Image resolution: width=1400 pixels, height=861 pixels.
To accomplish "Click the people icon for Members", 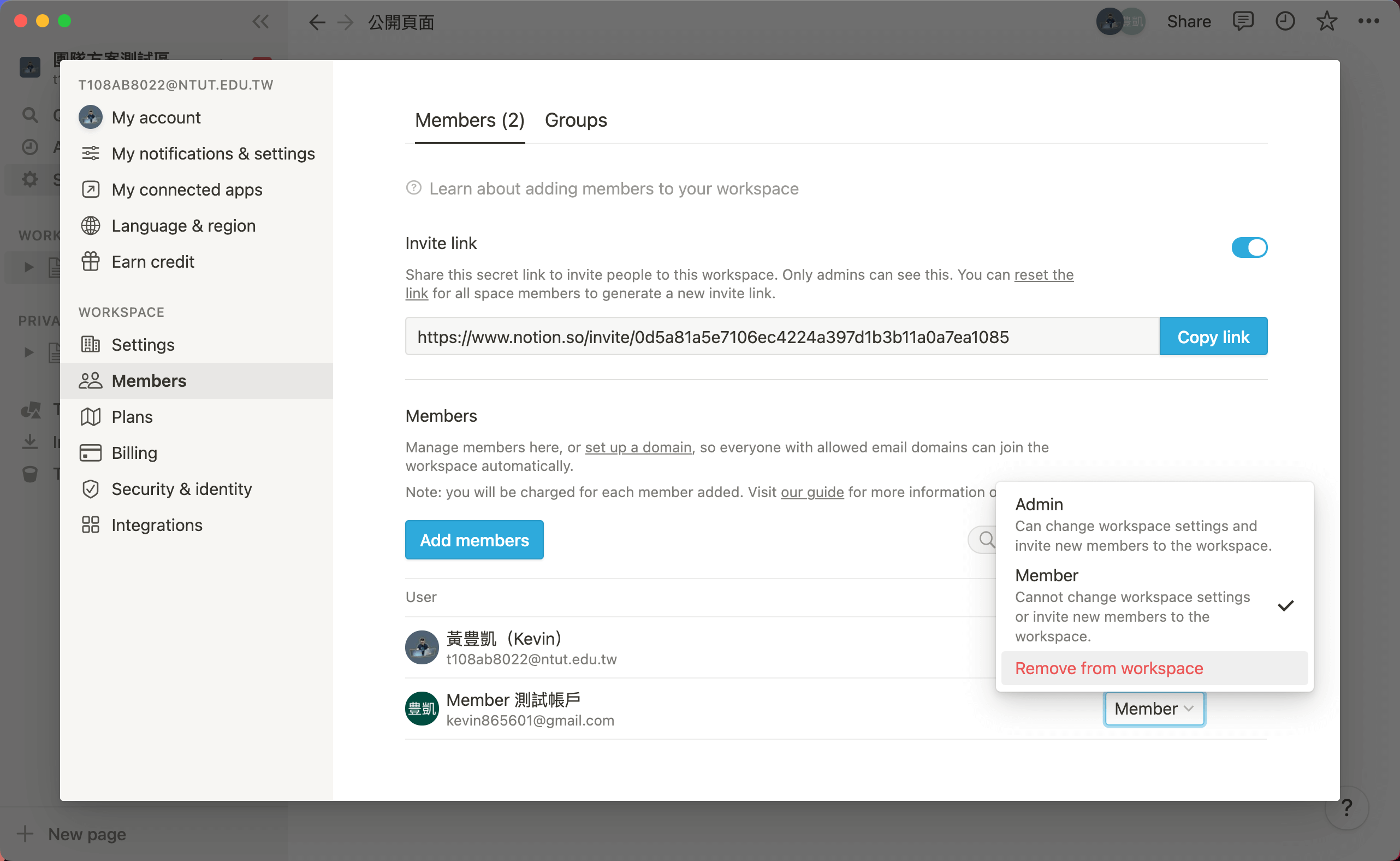I will [x=91, y=380].
